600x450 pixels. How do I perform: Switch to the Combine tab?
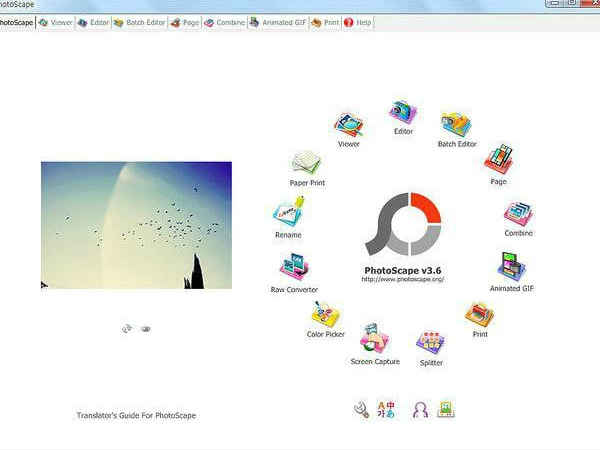point(224,23)
